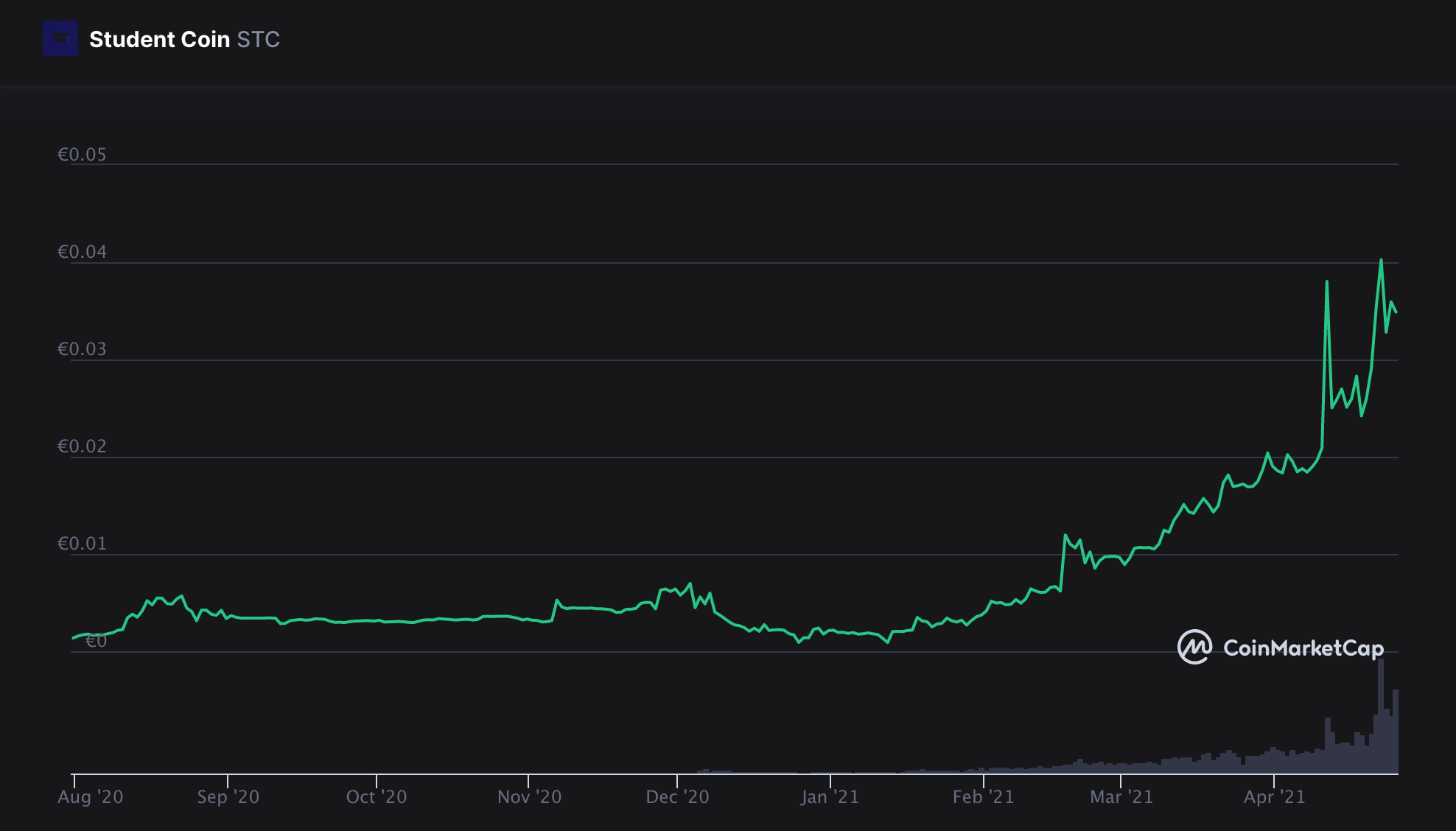Viewport: 1456px width, 831px height.
Task: Click the Aug '20 date label
Action: pyautogui.click(x=91, y=797)
